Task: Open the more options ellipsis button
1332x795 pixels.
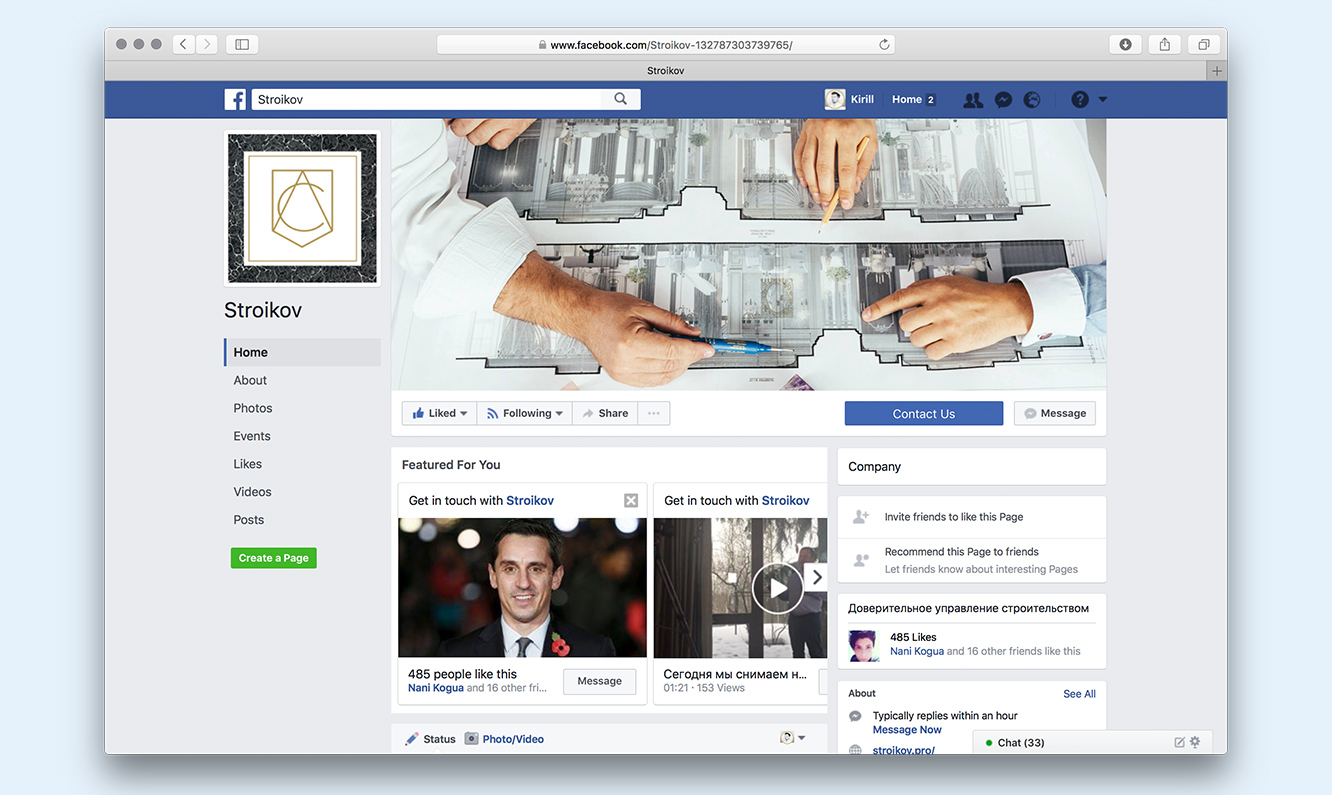Action: coord(654,413)
